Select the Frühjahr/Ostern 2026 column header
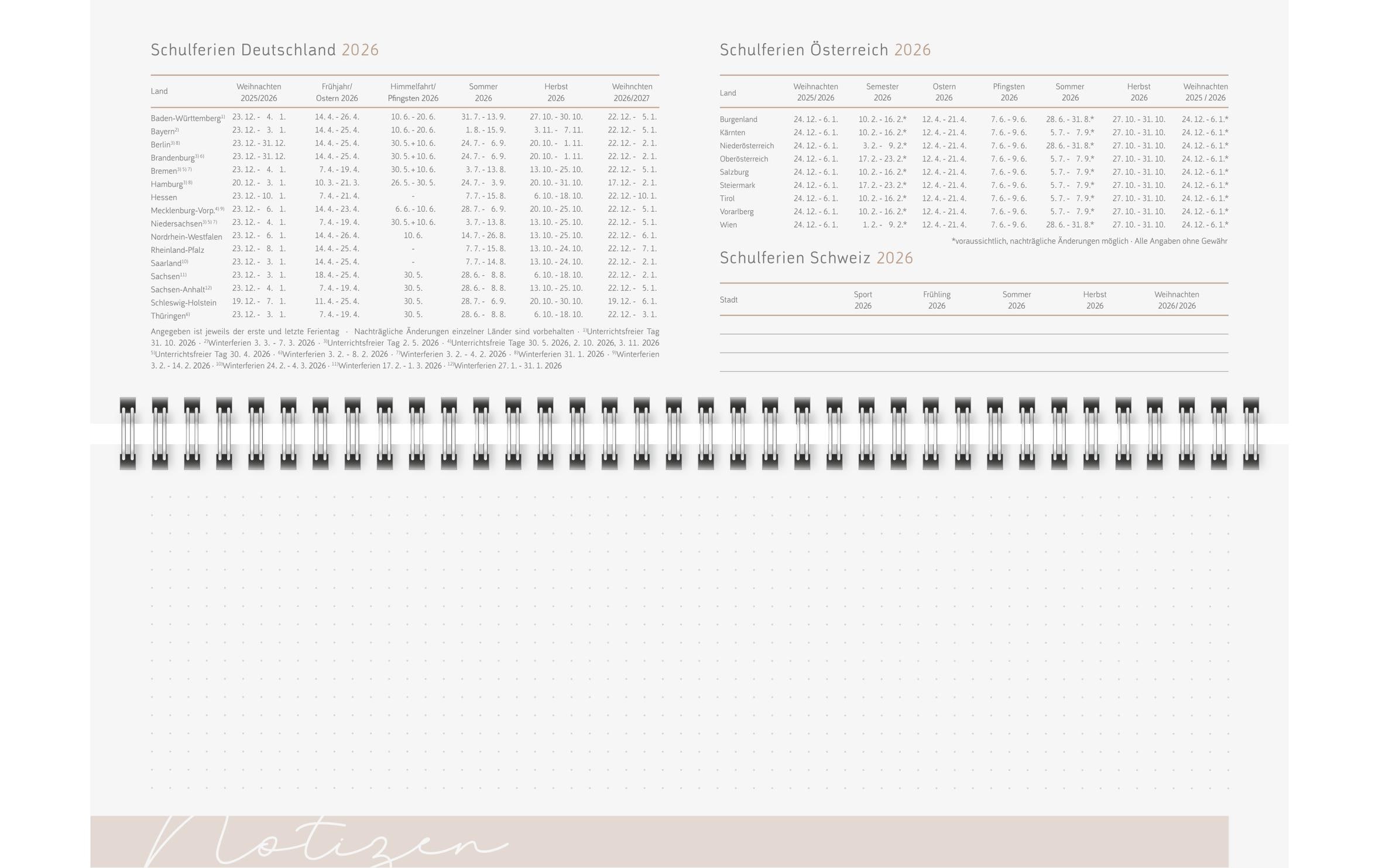The width and height of the screenshot is (1379, 868). 337,92
